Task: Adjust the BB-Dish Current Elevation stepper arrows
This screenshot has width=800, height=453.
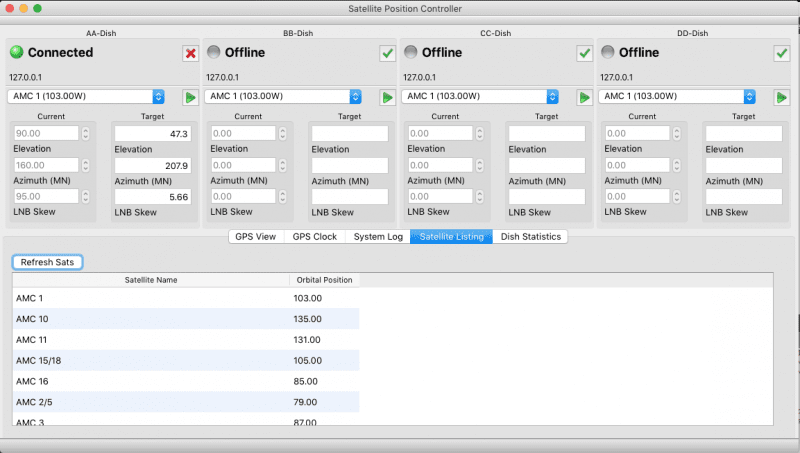Action: [x=283, y=133]
